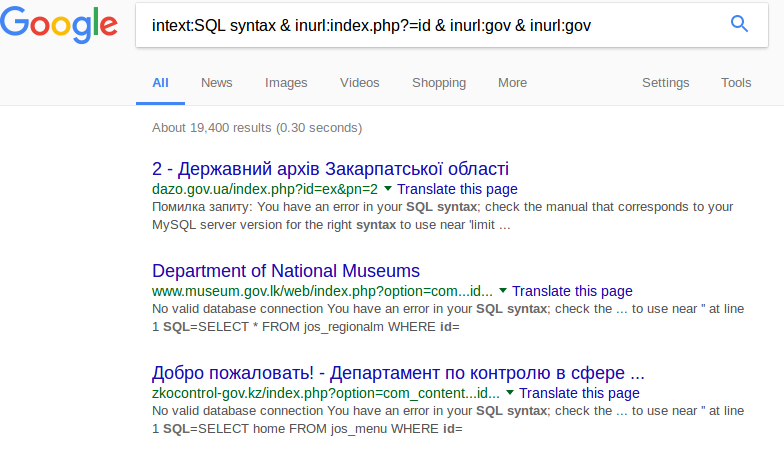Switch to the Images tab
This screenshot has height=458, width=784.
(x=286, y=82)
